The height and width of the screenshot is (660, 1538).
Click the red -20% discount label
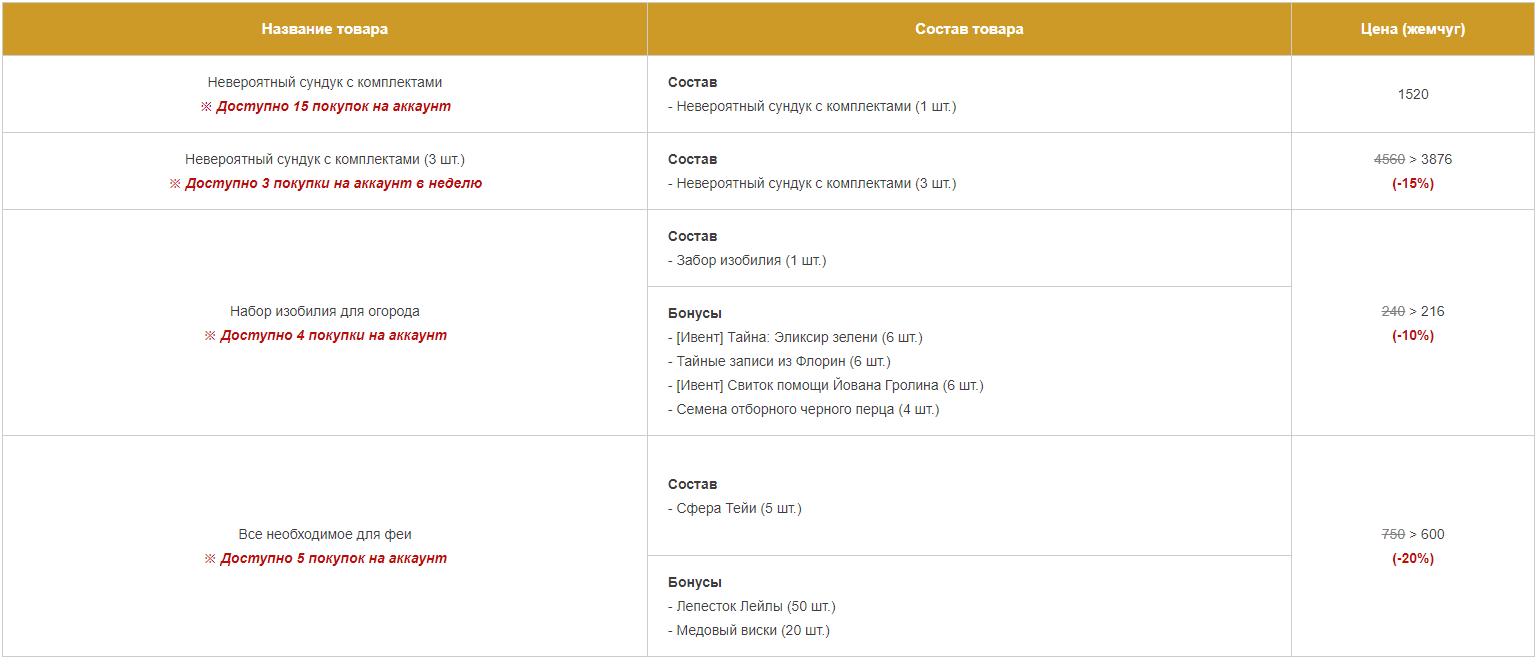[1412, 558]
